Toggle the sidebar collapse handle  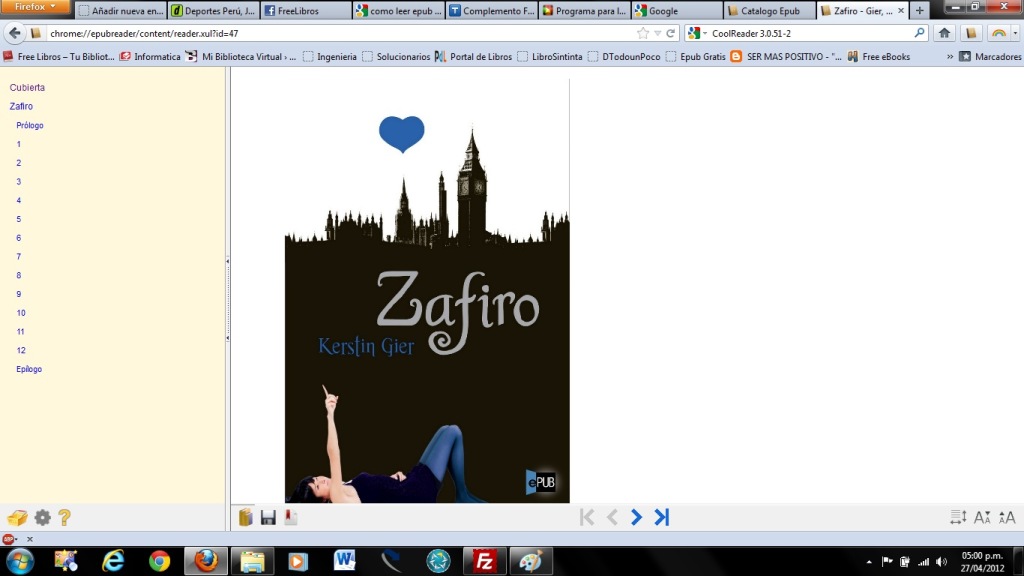tap(228, 300)
